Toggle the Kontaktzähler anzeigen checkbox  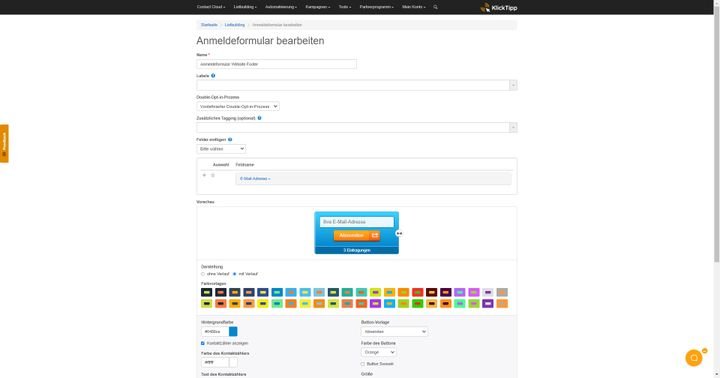(x=202, y=343)
